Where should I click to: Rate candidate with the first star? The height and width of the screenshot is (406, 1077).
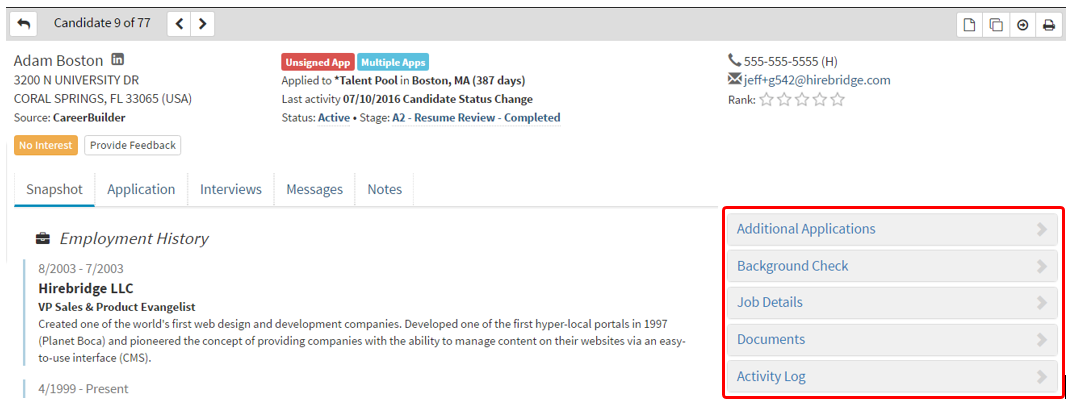tap(766, 99)
